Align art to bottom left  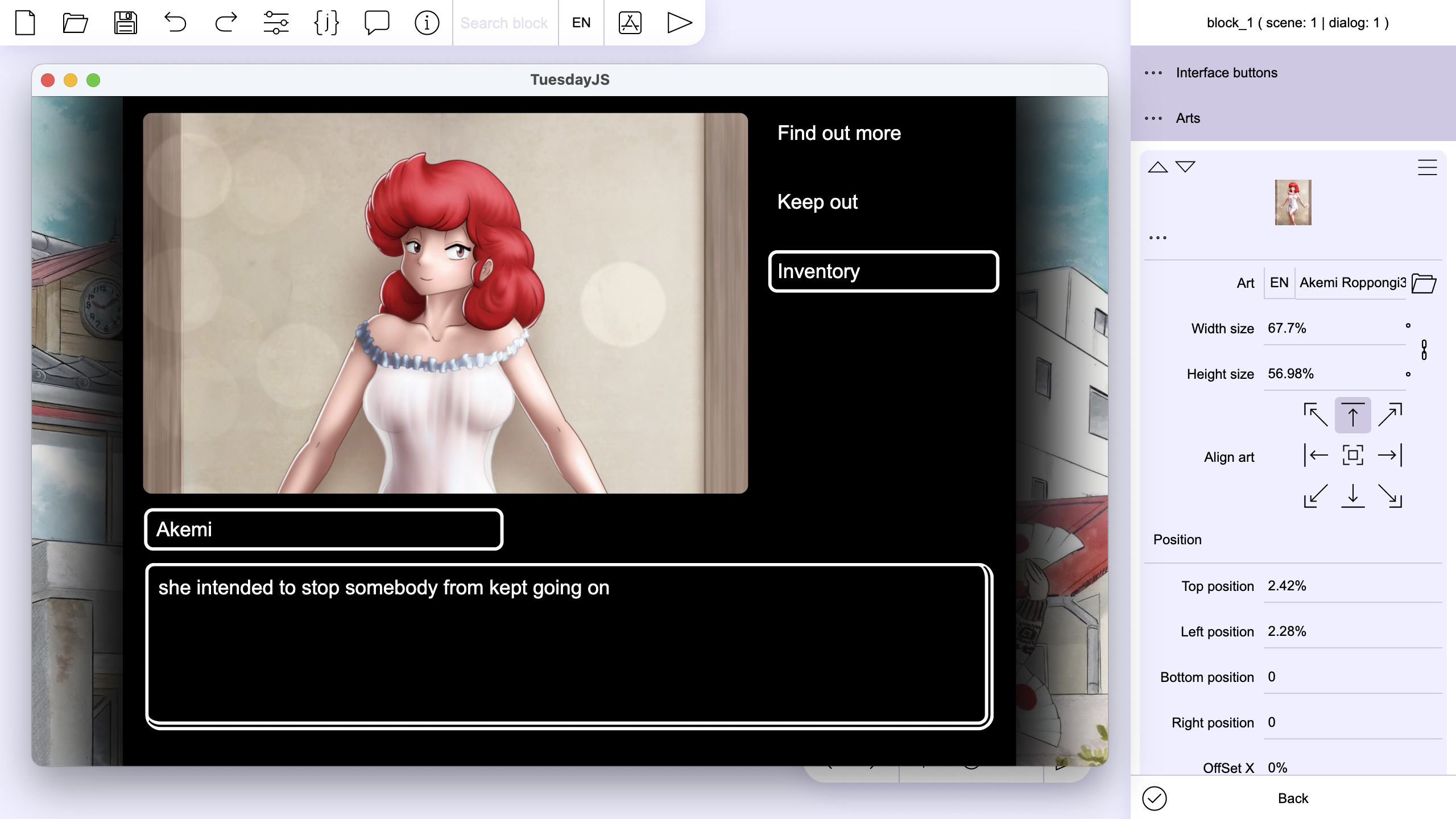[1316, 495]
